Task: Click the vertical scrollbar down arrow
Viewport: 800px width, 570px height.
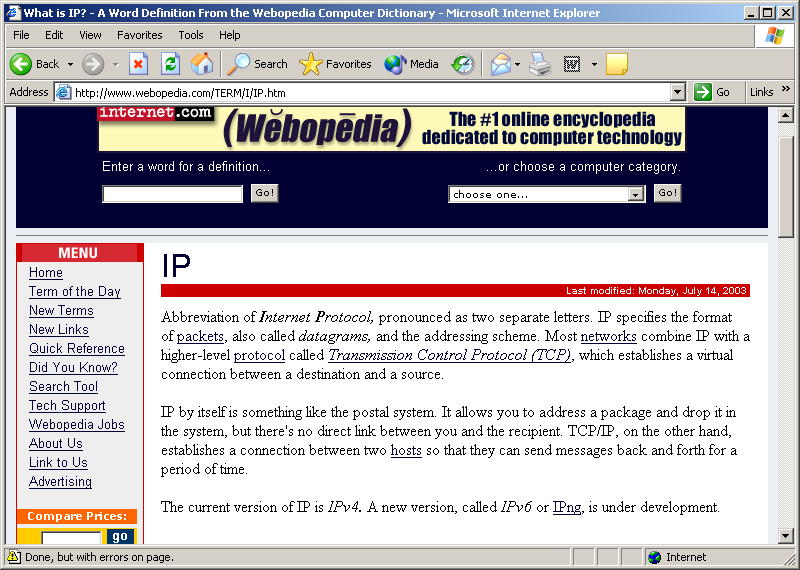Action: coord(786,536)
